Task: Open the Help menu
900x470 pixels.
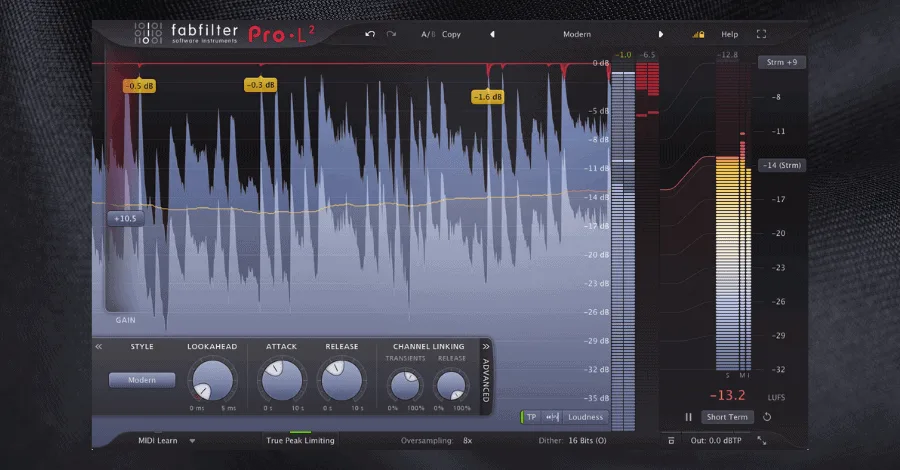Action: (730, 34)
